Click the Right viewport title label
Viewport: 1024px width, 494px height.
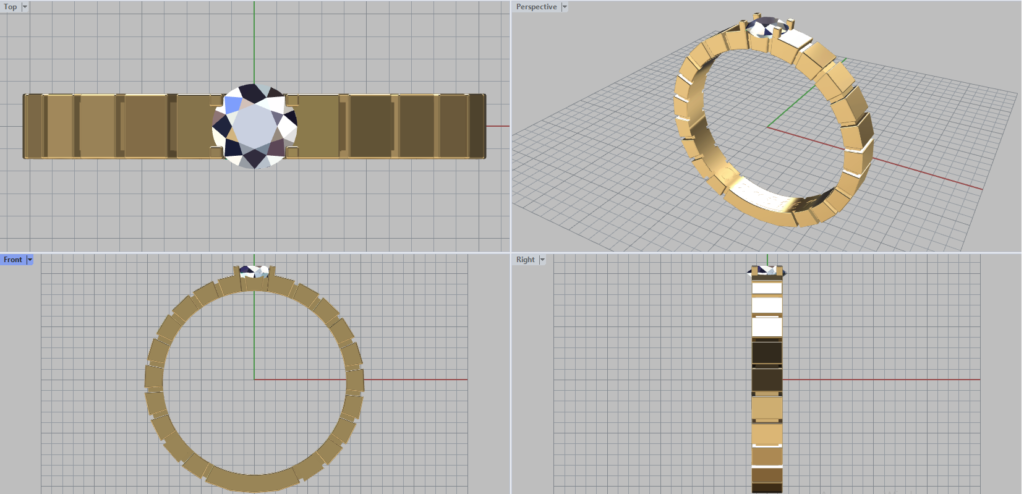click(x=525, y=260)
